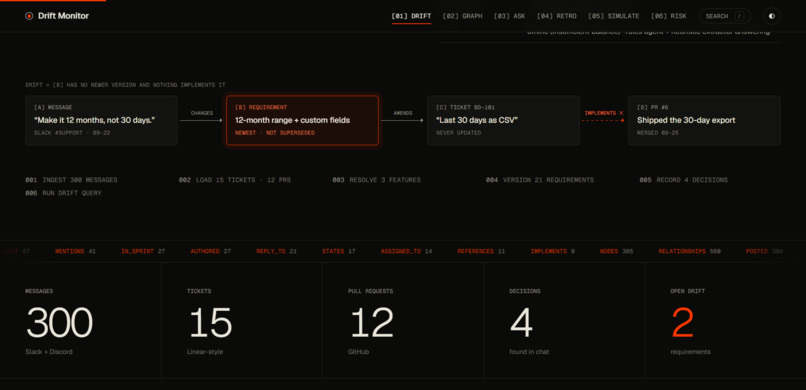Click the MESSAGES 300 stat card
806x390 pixels.
(81, 321)
